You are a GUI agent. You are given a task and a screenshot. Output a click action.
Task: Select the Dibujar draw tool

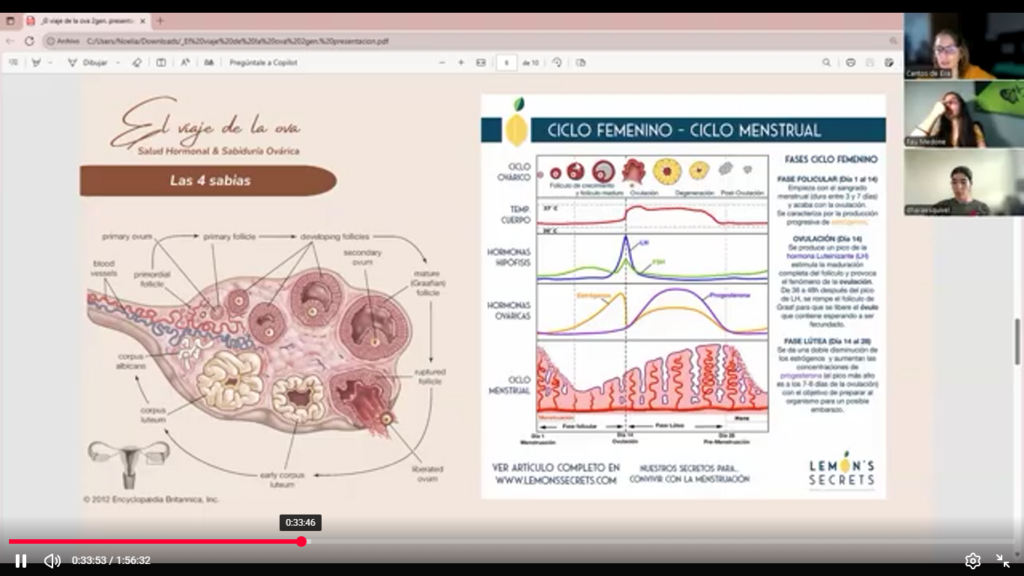pyautogui.click(x=88, y=62)
